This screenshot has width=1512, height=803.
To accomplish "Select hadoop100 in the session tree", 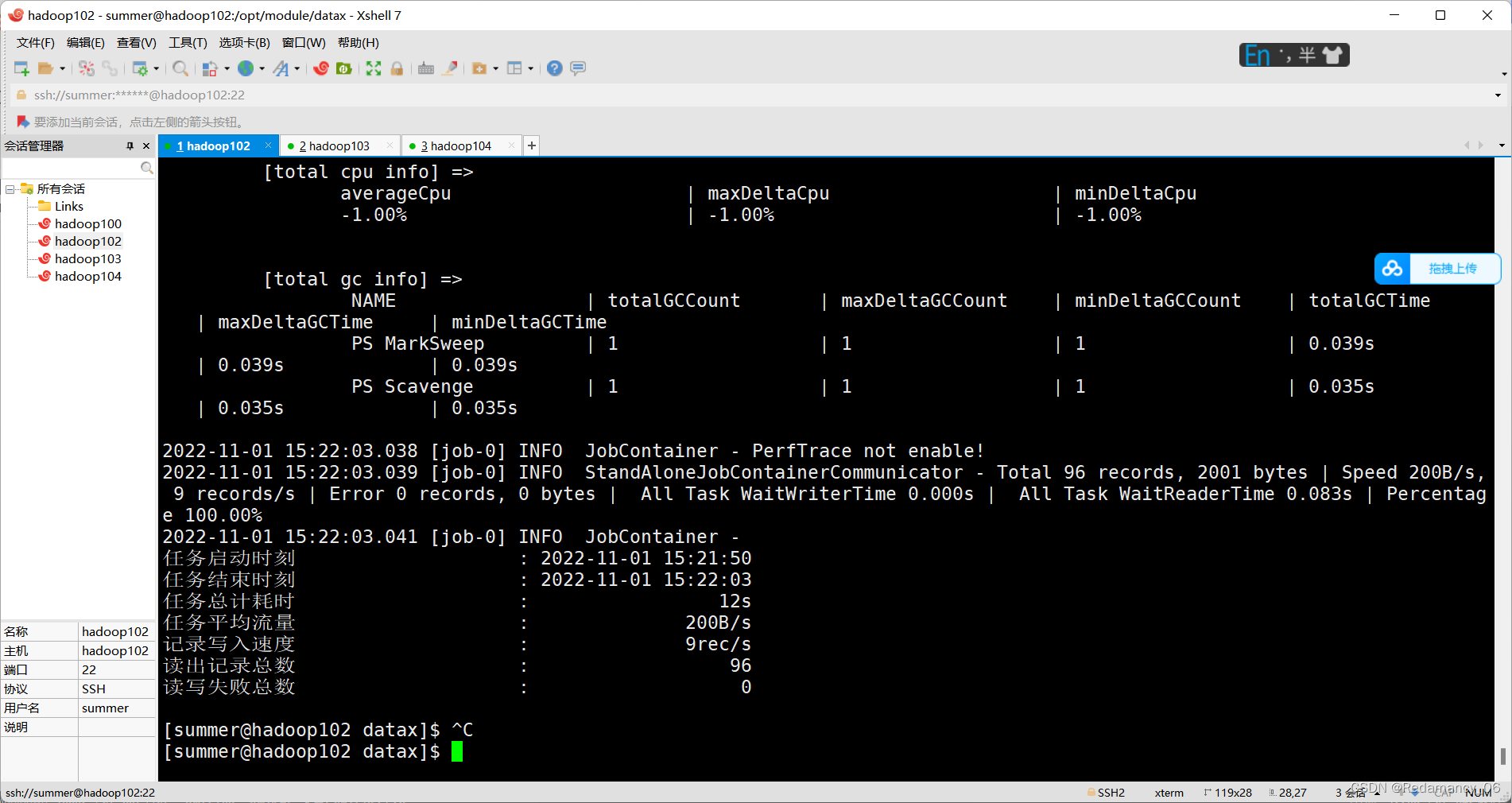I will pos(88,224).
